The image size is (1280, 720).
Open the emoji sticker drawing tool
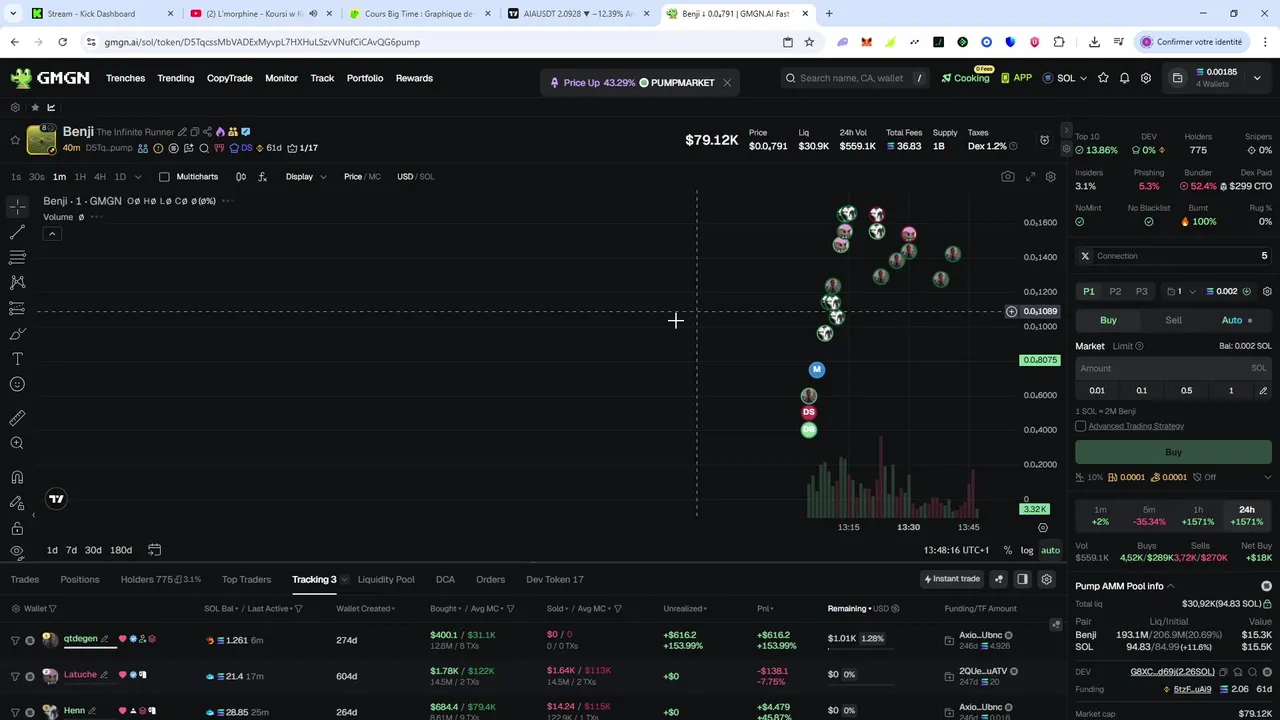click(17, 385)
